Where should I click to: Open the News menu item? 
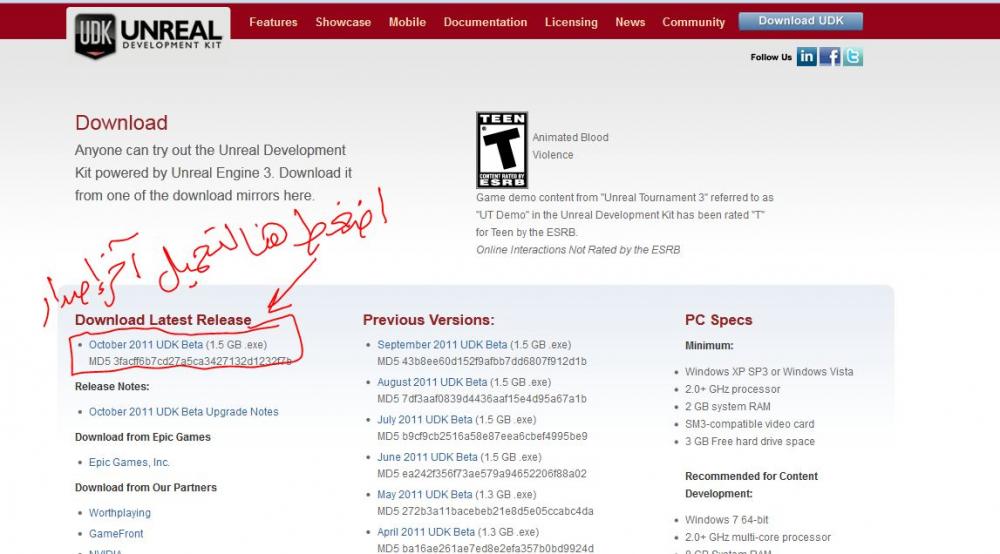630,22
